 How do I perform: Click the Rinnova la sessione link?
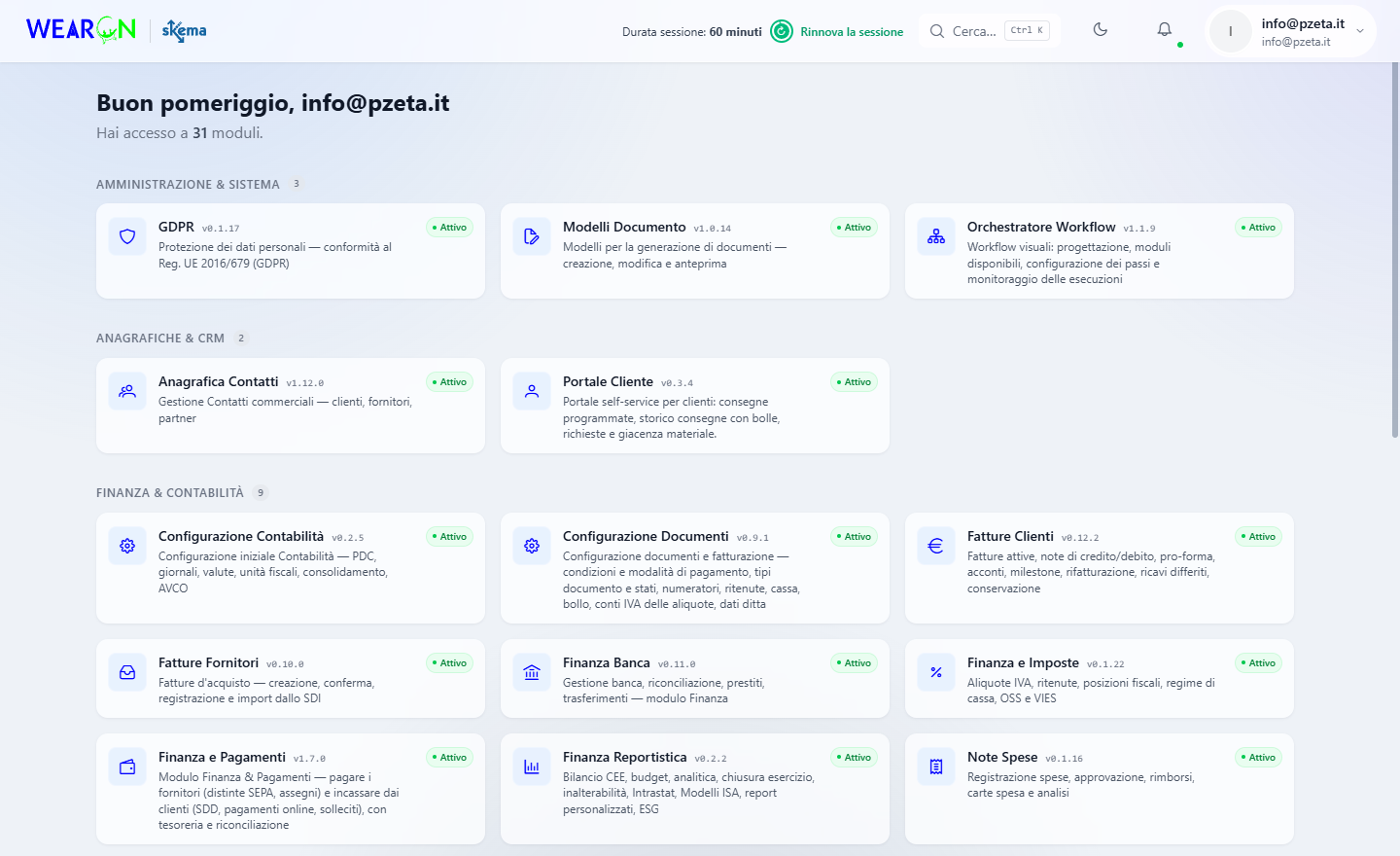pyautogui.click(x=852, y=32)
